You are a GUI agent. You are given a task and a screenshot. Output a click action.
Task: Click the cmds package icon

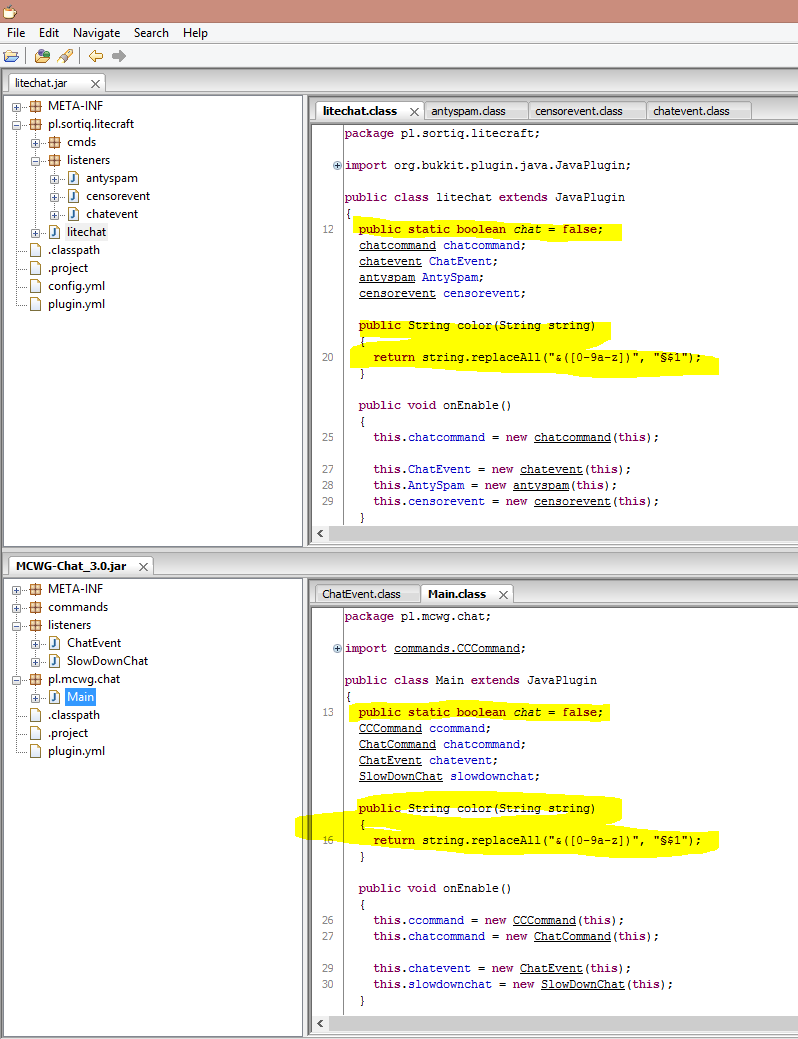pos(54,142)
